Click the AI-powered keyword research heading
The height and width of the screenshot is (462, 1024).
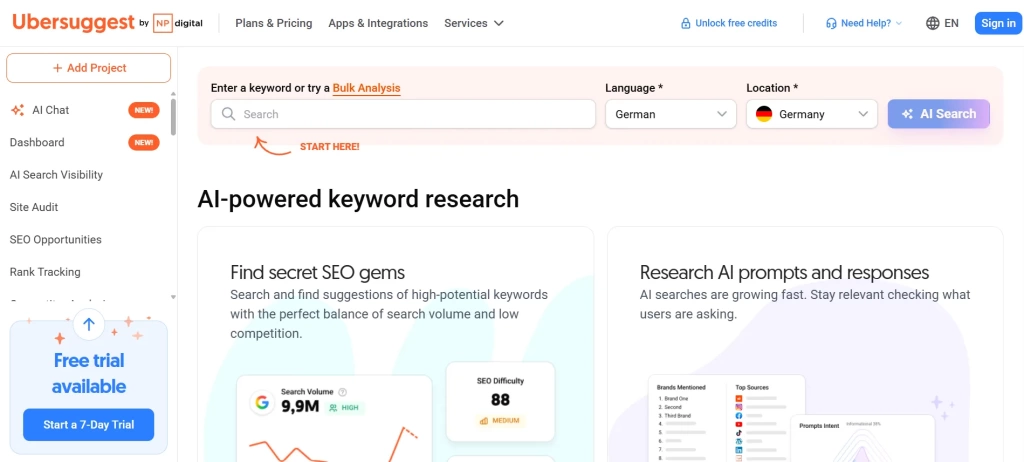(x=358, y=199)
